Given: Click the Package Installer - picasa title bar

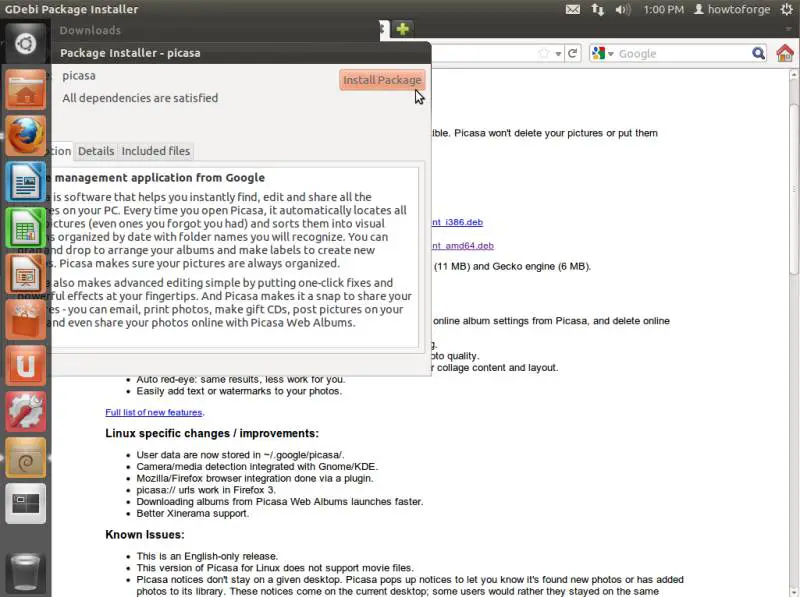Looking at the screenshot, I should (241, 53).
